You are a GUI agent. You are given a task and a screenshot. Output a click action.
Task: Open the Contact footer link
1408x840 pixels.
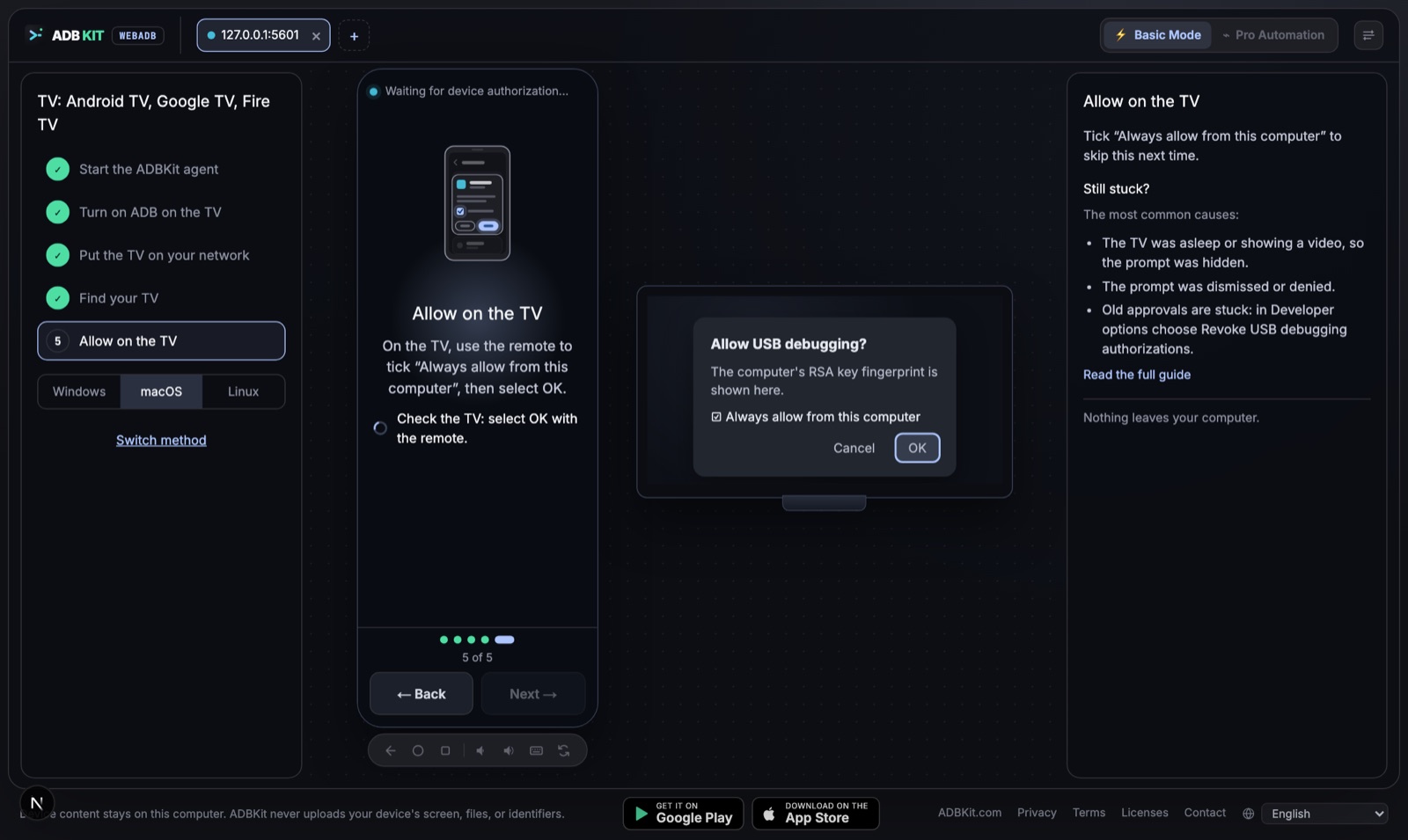click(1205, 813)
